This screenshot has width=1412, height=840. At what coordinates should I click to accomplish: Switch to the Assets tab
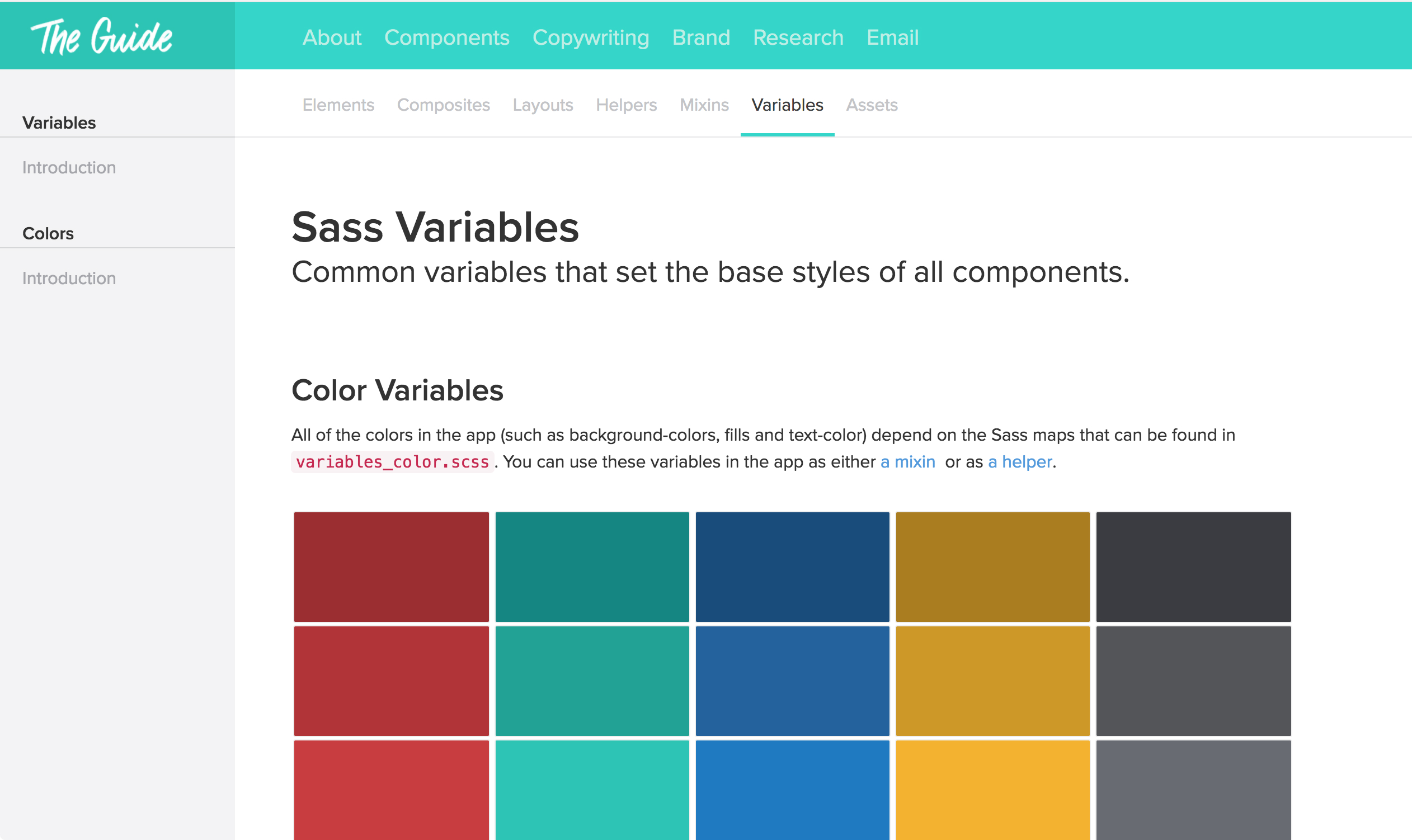(872, 105)
